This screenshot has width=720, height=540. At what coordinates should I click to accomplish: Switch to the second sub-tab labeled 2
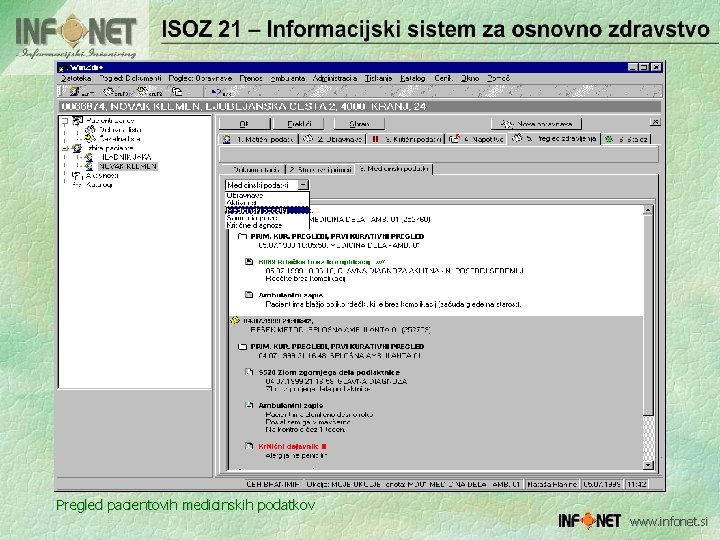[321, 169]
